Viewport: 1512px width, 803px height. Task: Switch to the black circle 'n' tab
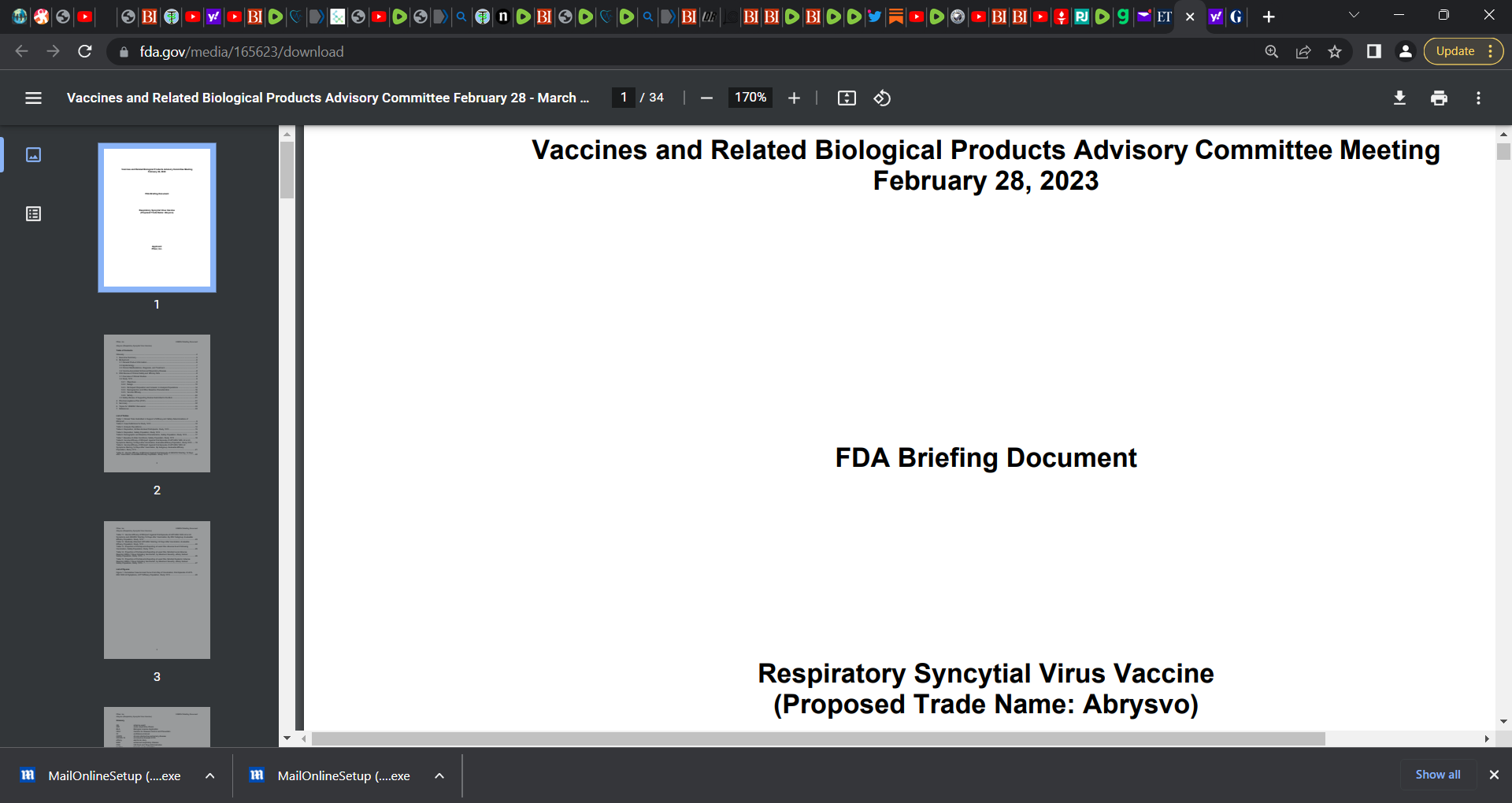tap(502, 17)
